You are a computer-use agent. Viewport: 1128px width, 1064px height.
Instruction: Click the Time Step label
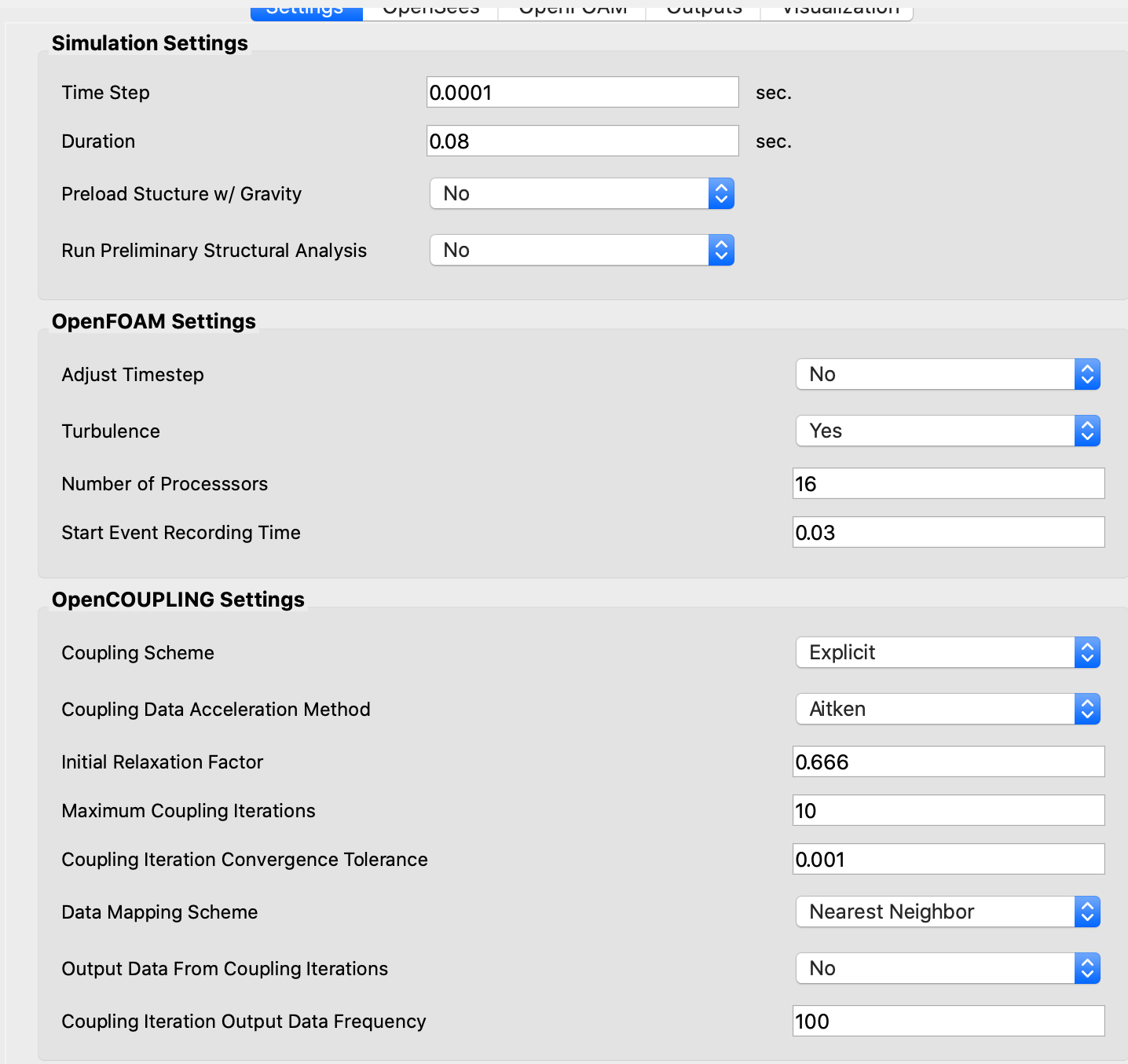tap(106, 93)
